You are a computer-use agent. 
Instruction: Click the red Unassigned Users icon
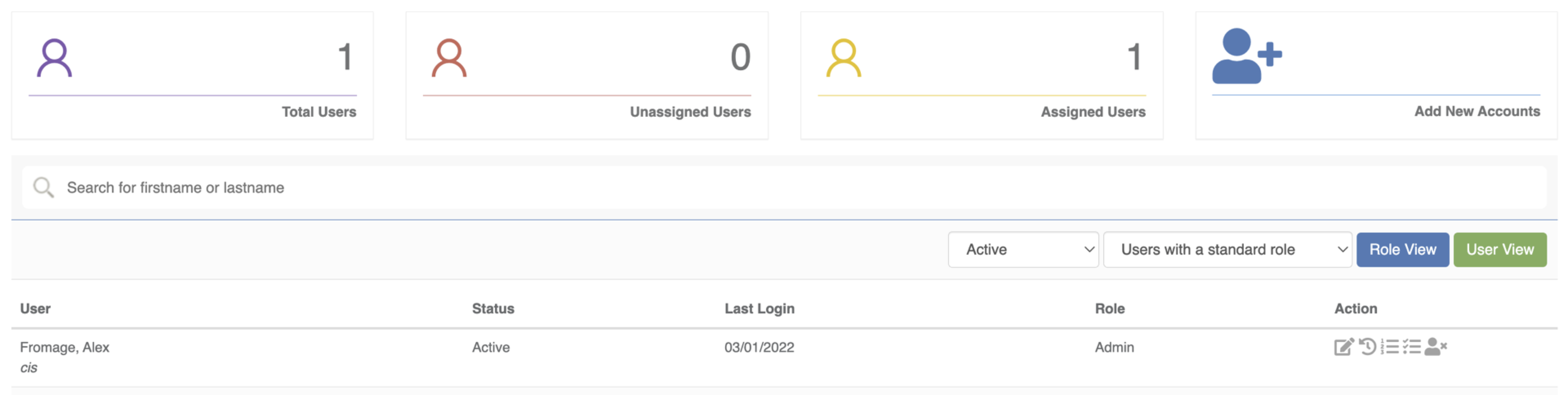click(x=449, y=58)
